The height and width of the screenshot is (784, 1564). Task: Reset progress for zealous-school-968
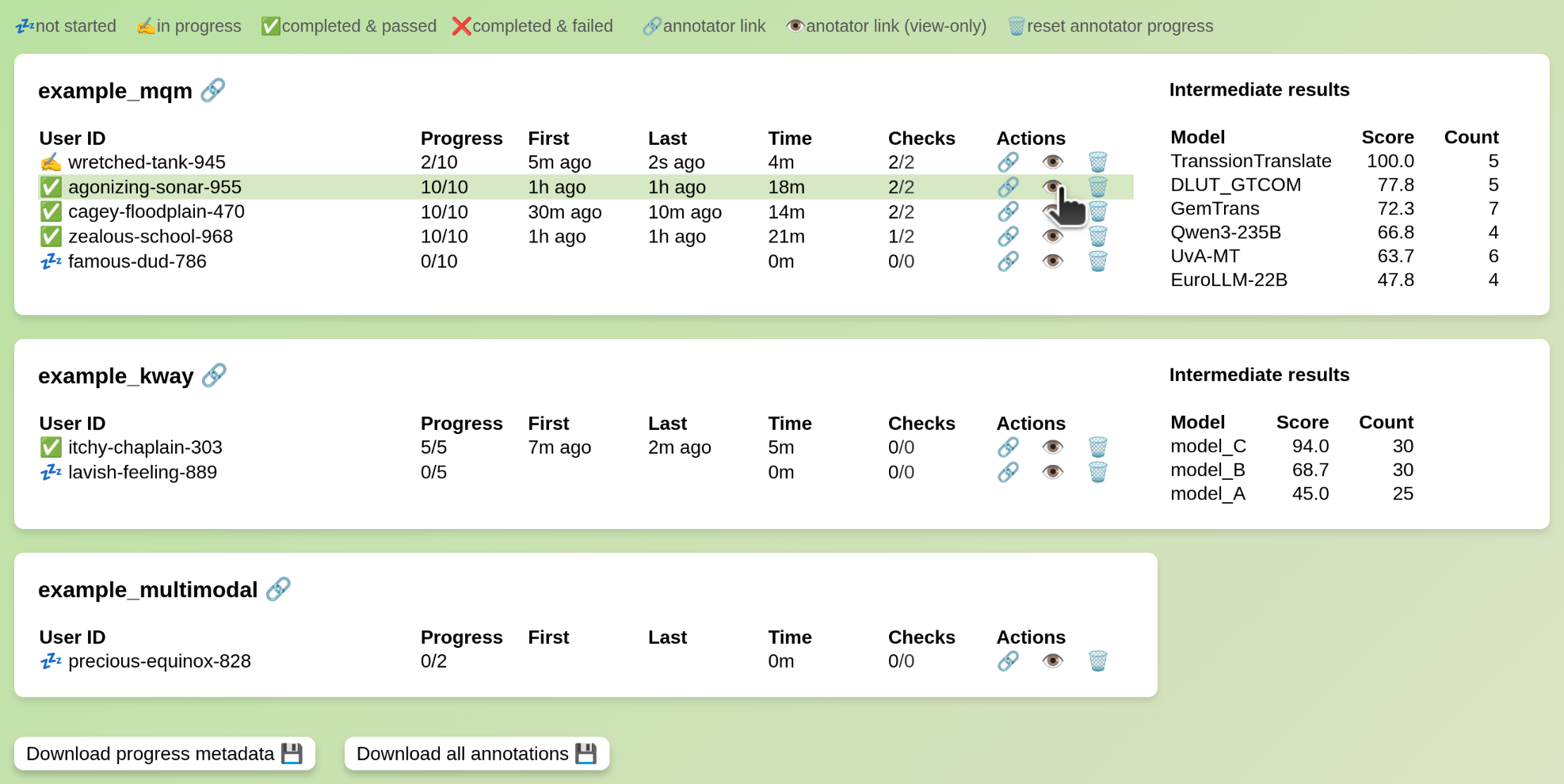[x=1097, y=236]
